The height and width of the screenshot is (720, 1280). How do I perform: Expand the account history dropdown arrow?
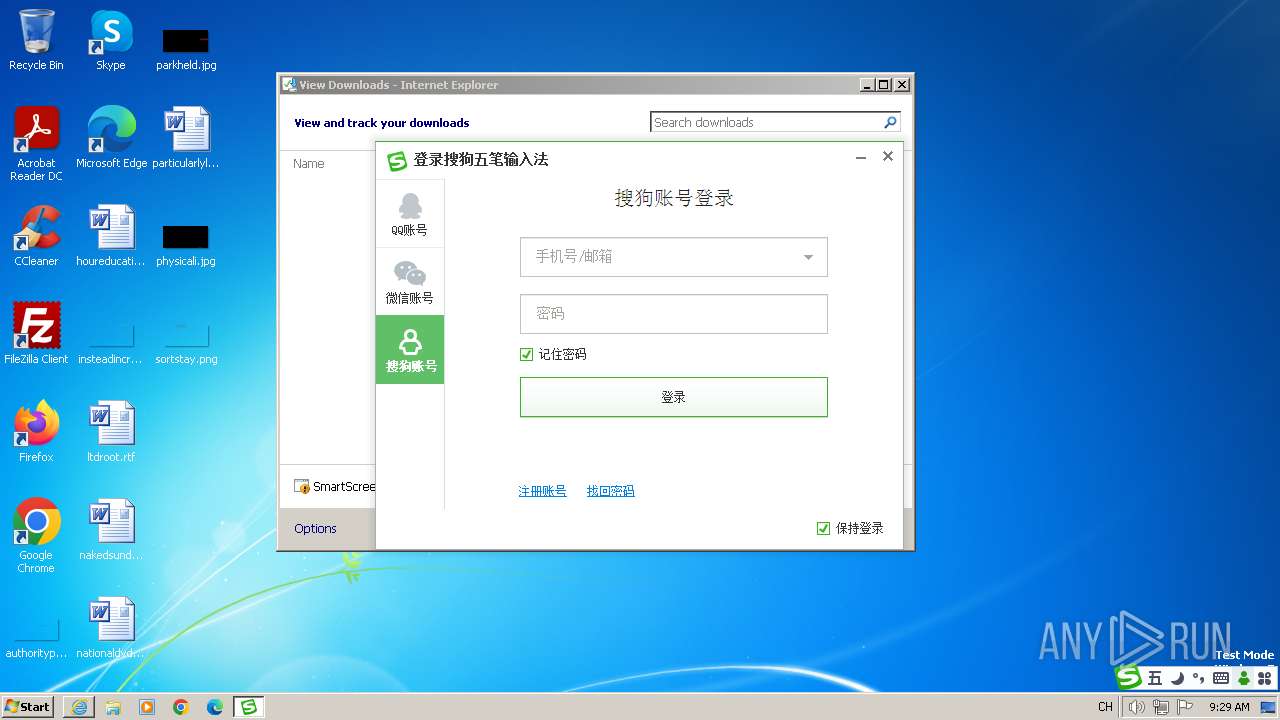(x=808, y=258)
